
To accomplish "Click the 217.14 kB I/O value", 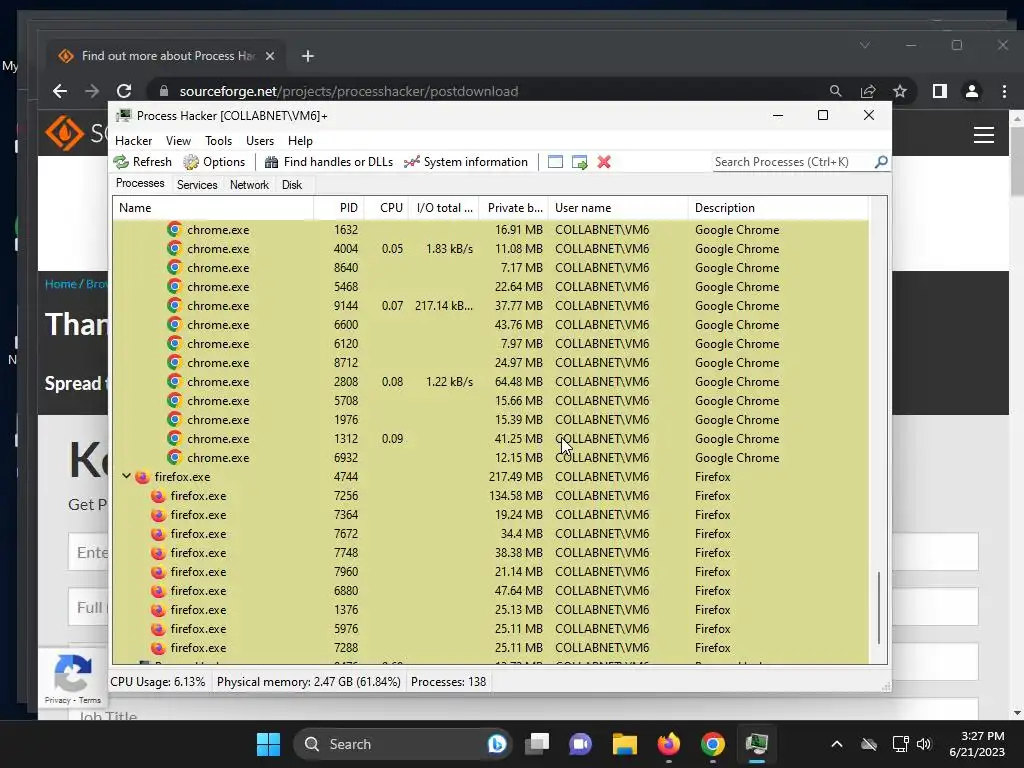I will pyautogui.click(x=444, y=306).
